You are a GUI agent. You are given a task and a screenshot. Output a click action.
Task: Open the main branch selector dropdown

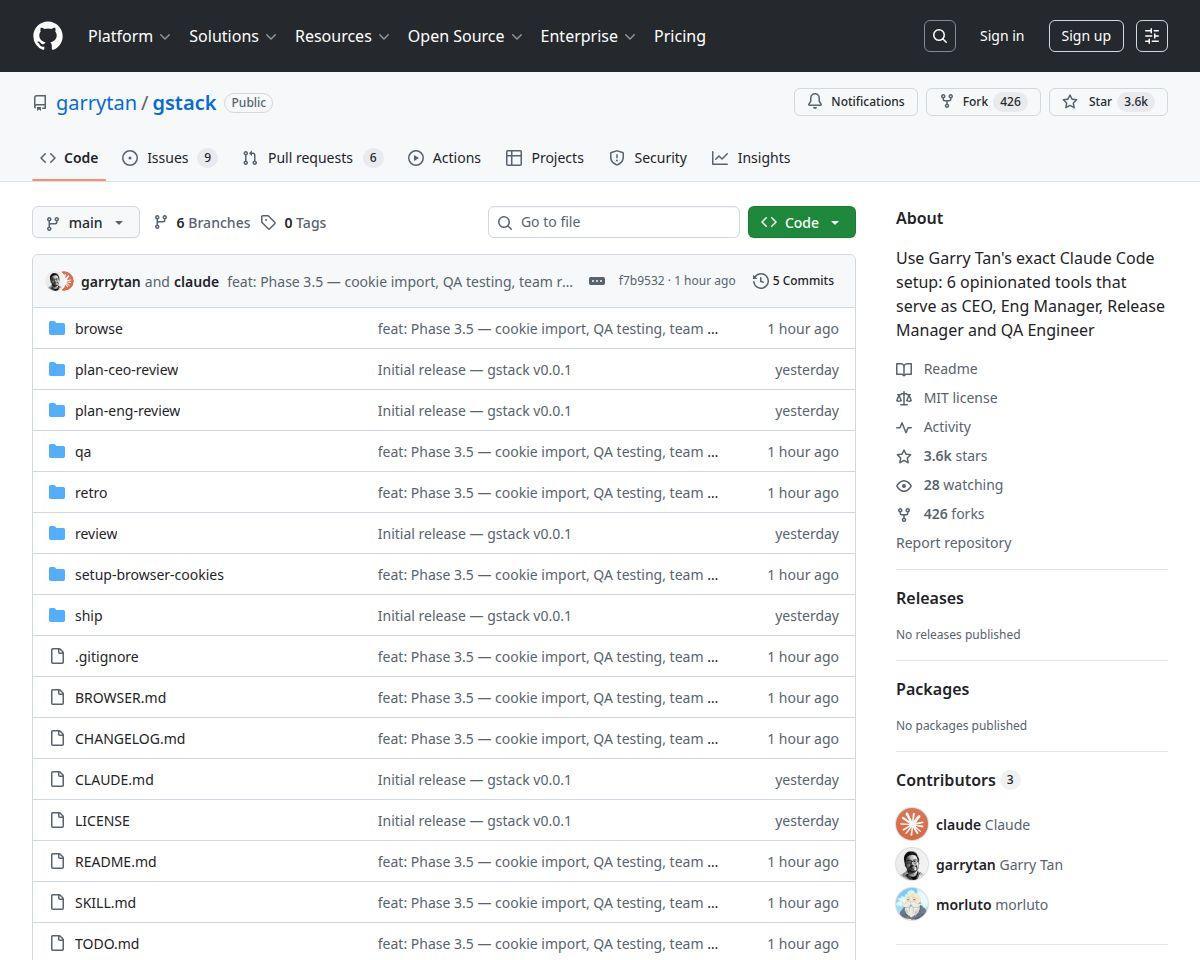[86, 222]
